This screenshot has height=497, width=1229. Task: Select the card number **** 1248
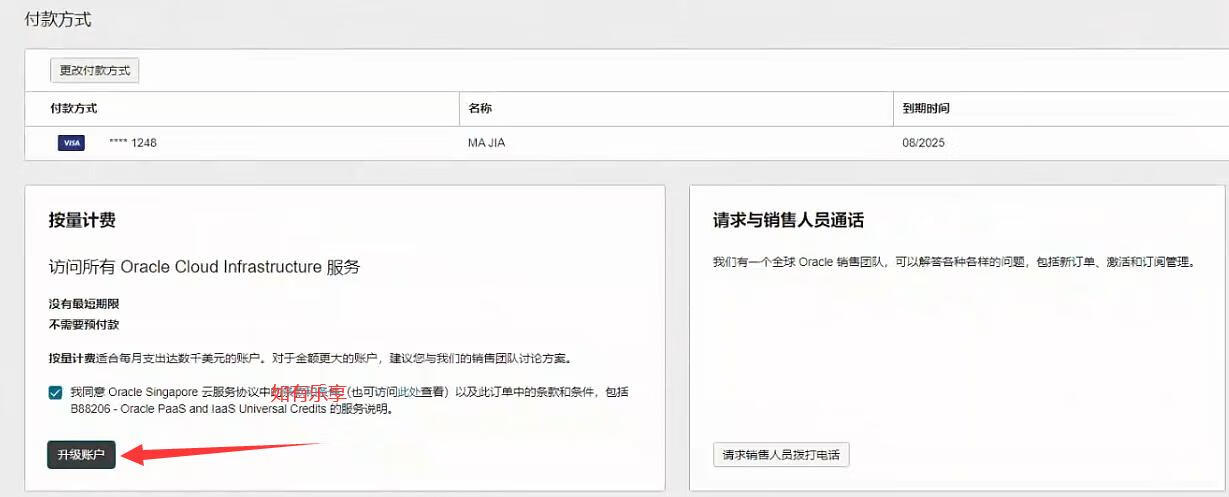(133, 143)
